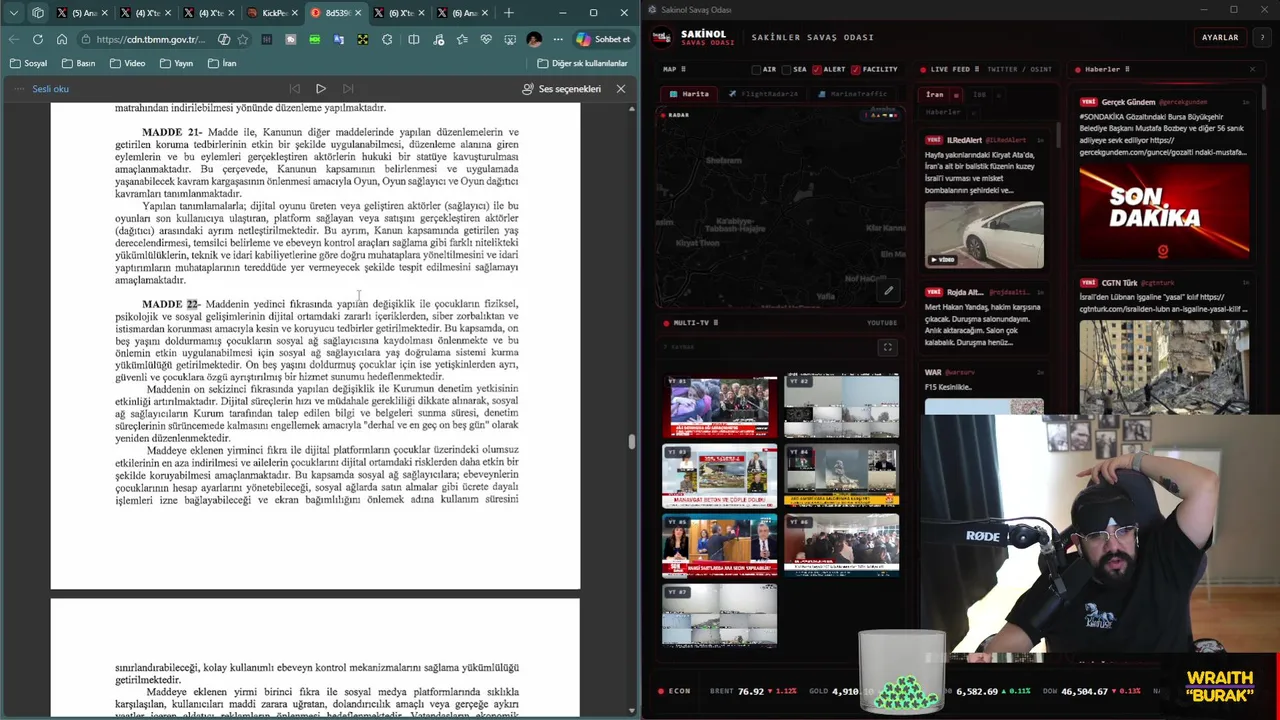Open the Yayın bookmarks folder

(x=175, y=63)
